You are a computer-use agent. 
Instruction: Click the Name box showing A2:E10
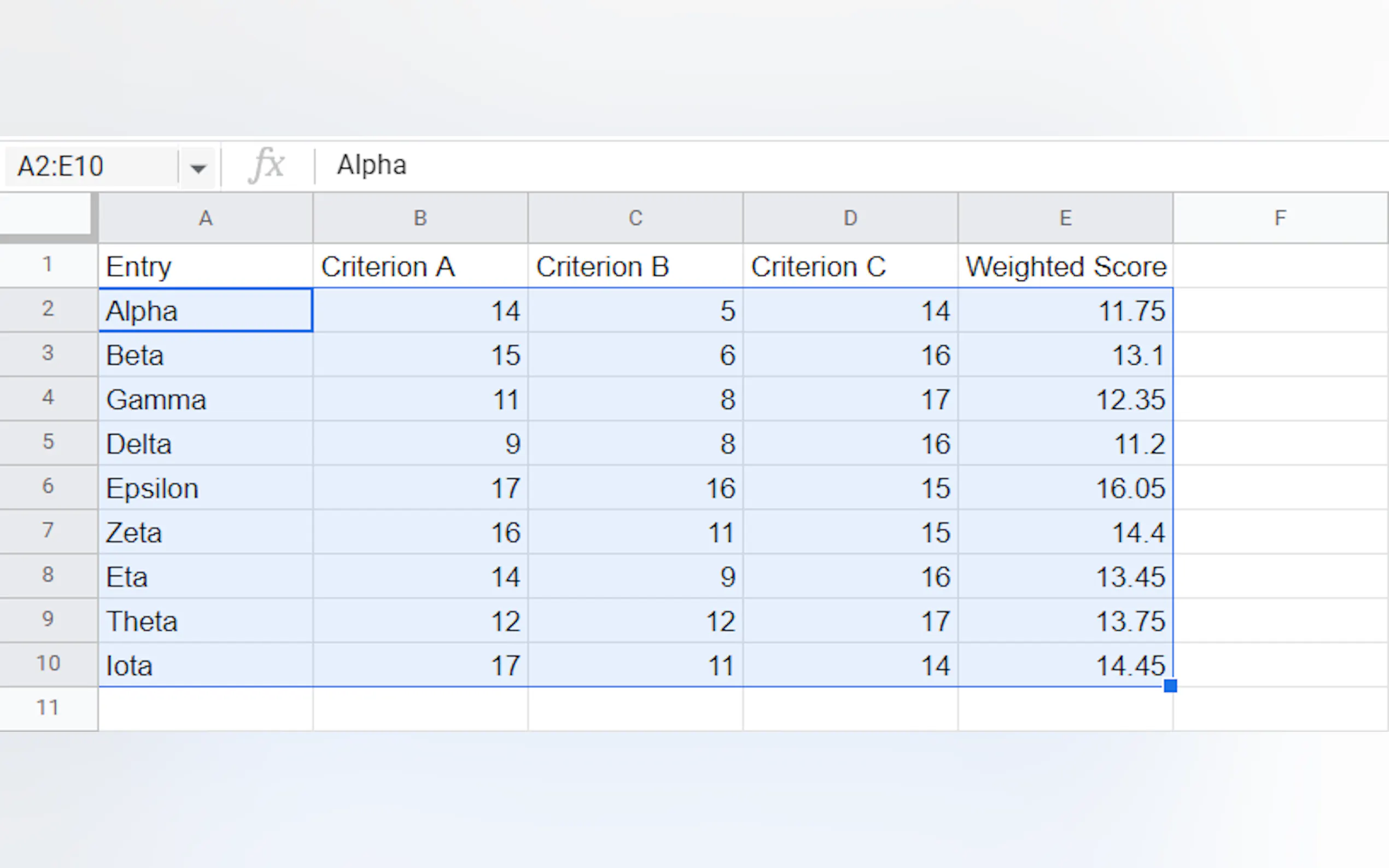pos(92,167)
